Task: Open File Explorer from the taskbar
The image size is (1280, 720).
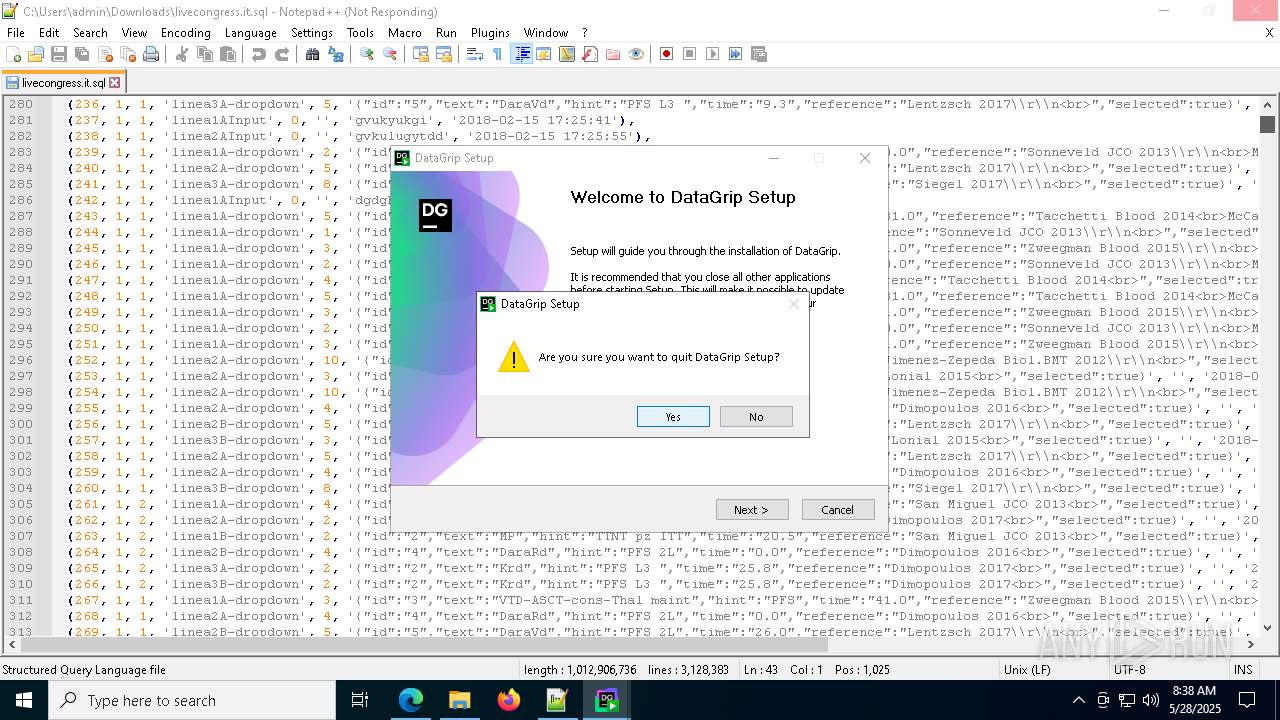Action: tap(459, 700)
